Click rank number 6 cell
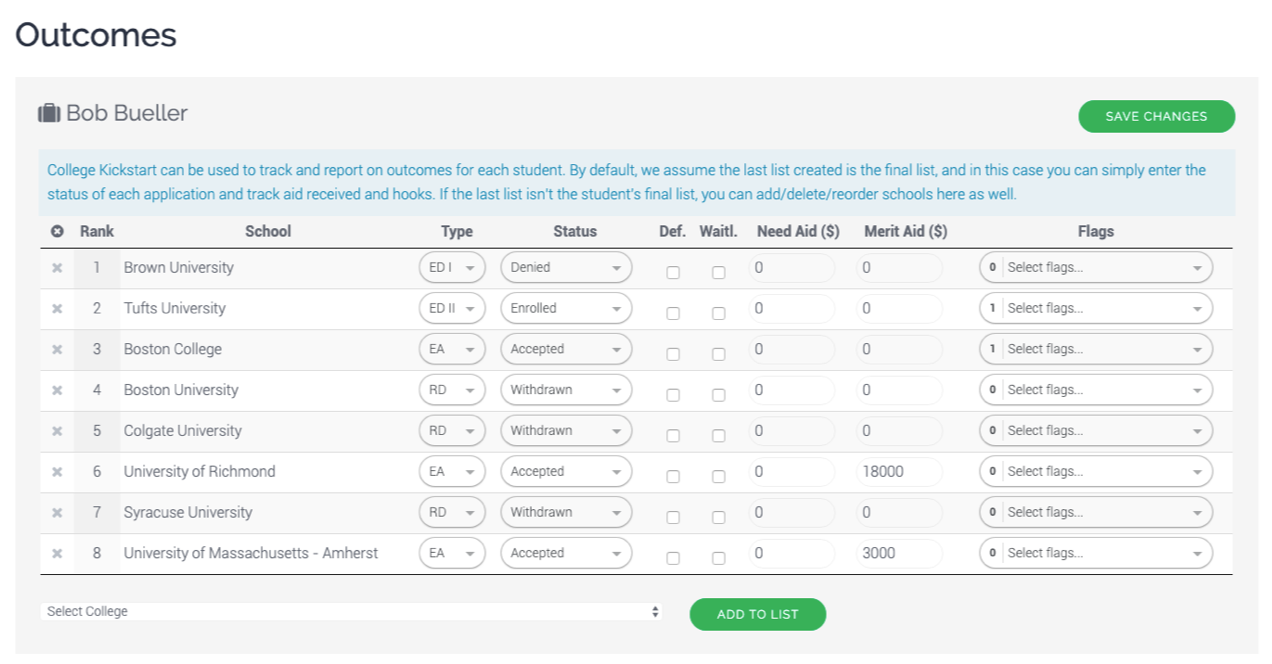The height and width of the screenshot is (664, 1272). pyautogui.click(x=97, y=472)
